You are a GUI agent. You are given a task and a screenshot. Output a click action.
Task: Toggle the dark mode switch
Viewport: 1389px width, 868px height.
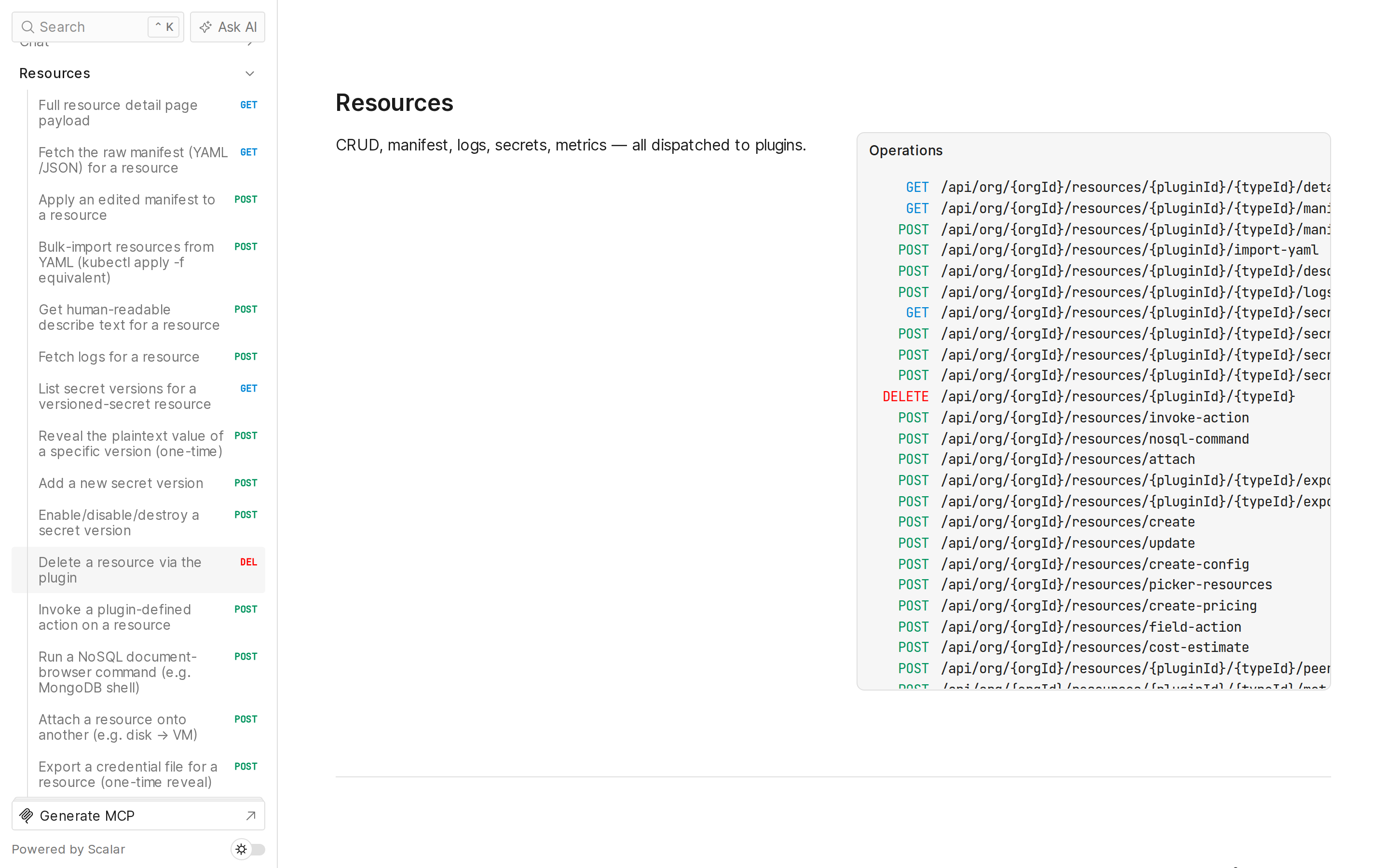point(248,849)
